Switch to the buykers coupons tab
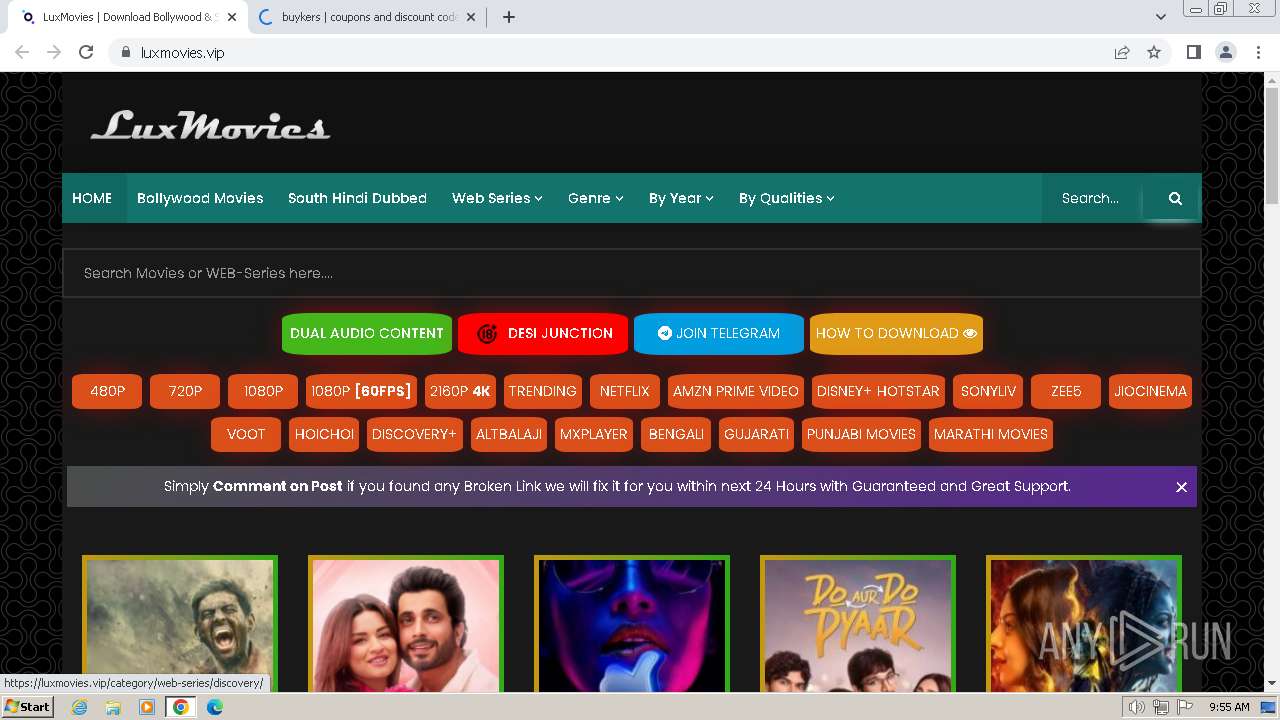Viewport: 1280px width, 720px height. 368,17
